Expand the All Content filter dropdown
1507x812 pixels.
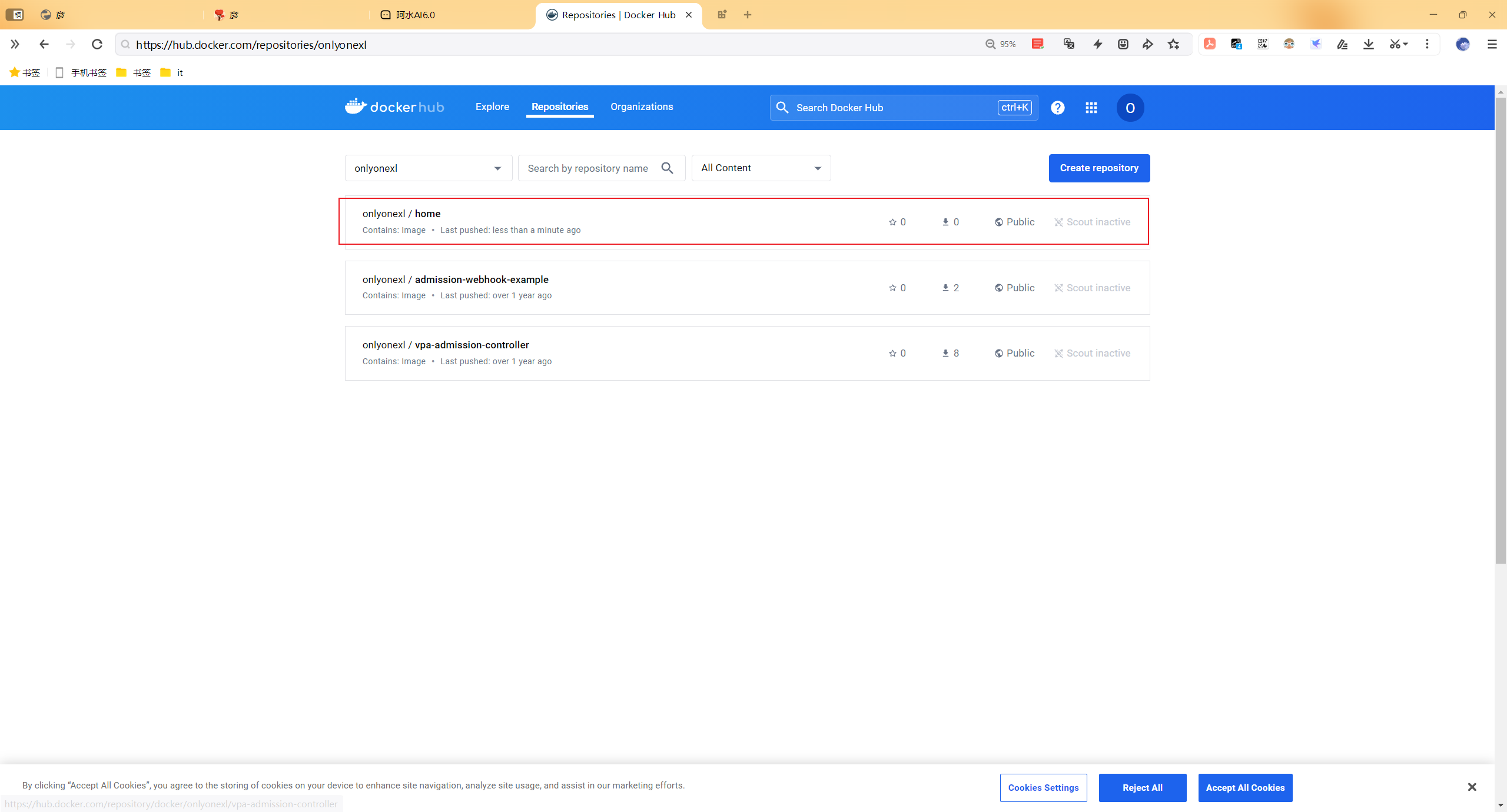[761, 168]
